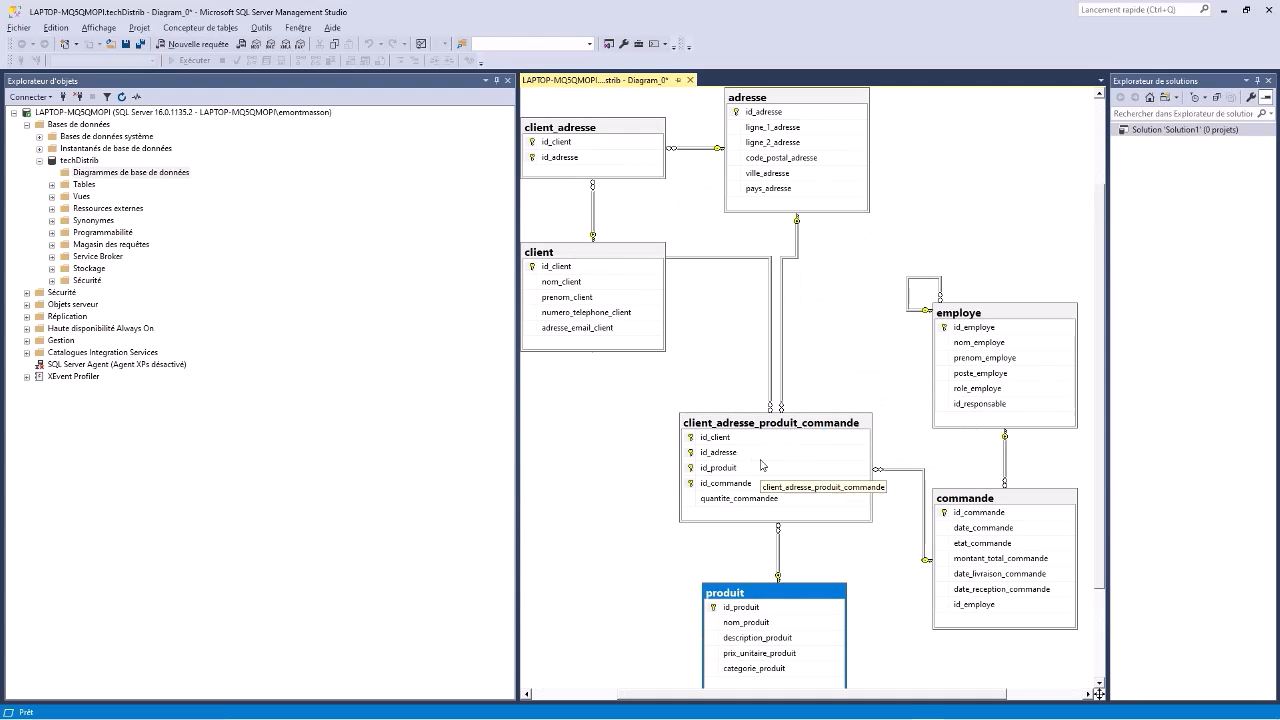Click the Solution Explorer search field
Screen dimensions: 1280x720
point(1190,113)
